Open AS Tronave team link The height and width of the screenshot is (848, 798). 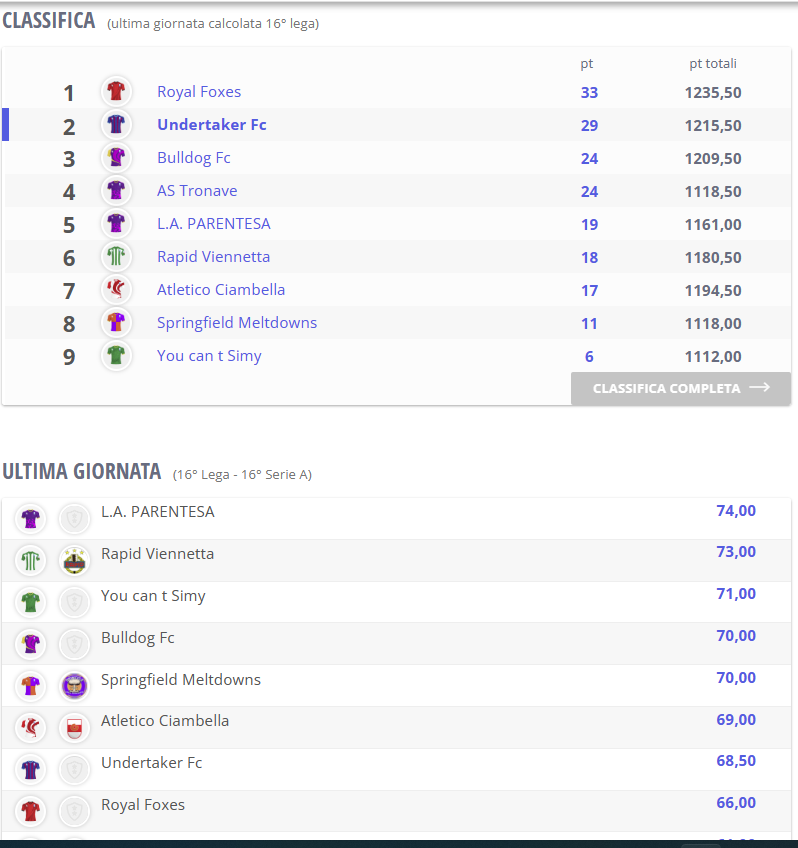(x=197, y=191)
